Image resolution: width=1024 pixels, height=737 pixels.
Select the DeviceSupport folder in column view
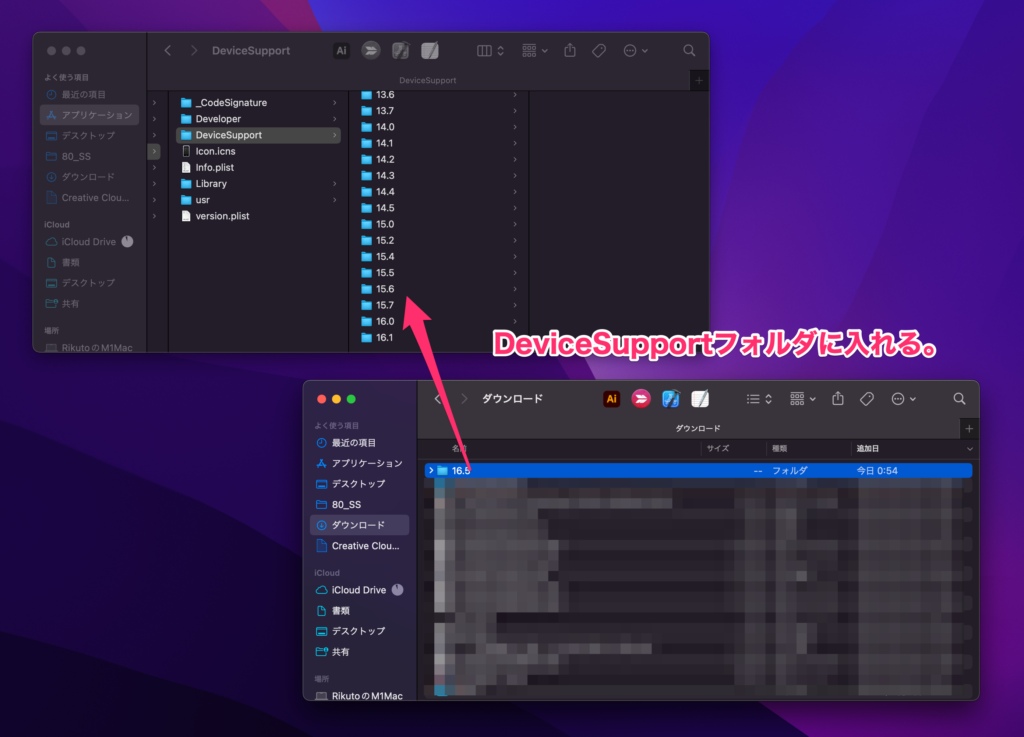(258, 135)
